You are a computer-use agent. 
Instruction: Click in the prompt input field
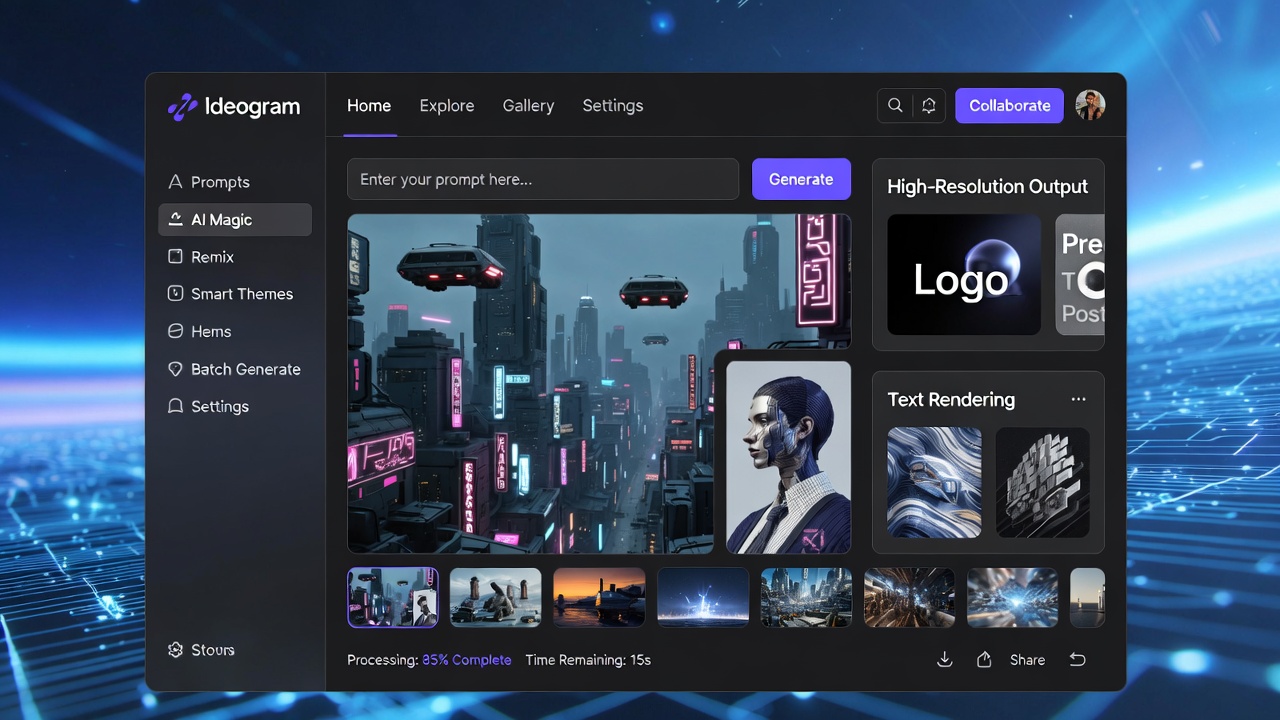(x=543, y=179)
